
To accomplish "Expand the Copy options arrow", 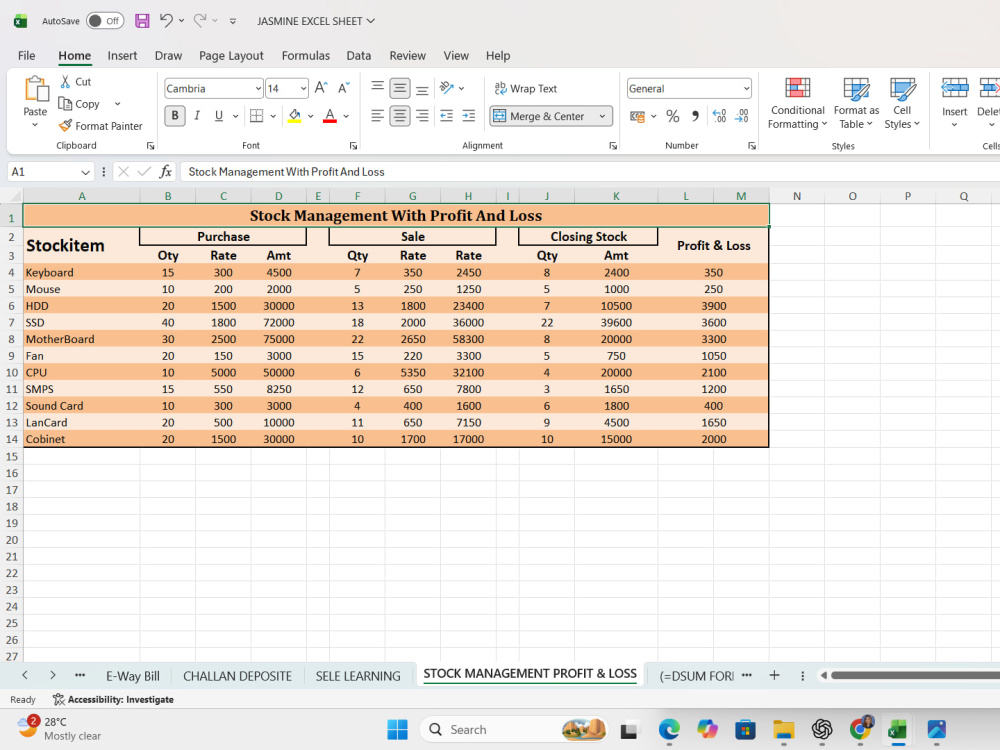I will pyautogui.click(x=117, y=103).
